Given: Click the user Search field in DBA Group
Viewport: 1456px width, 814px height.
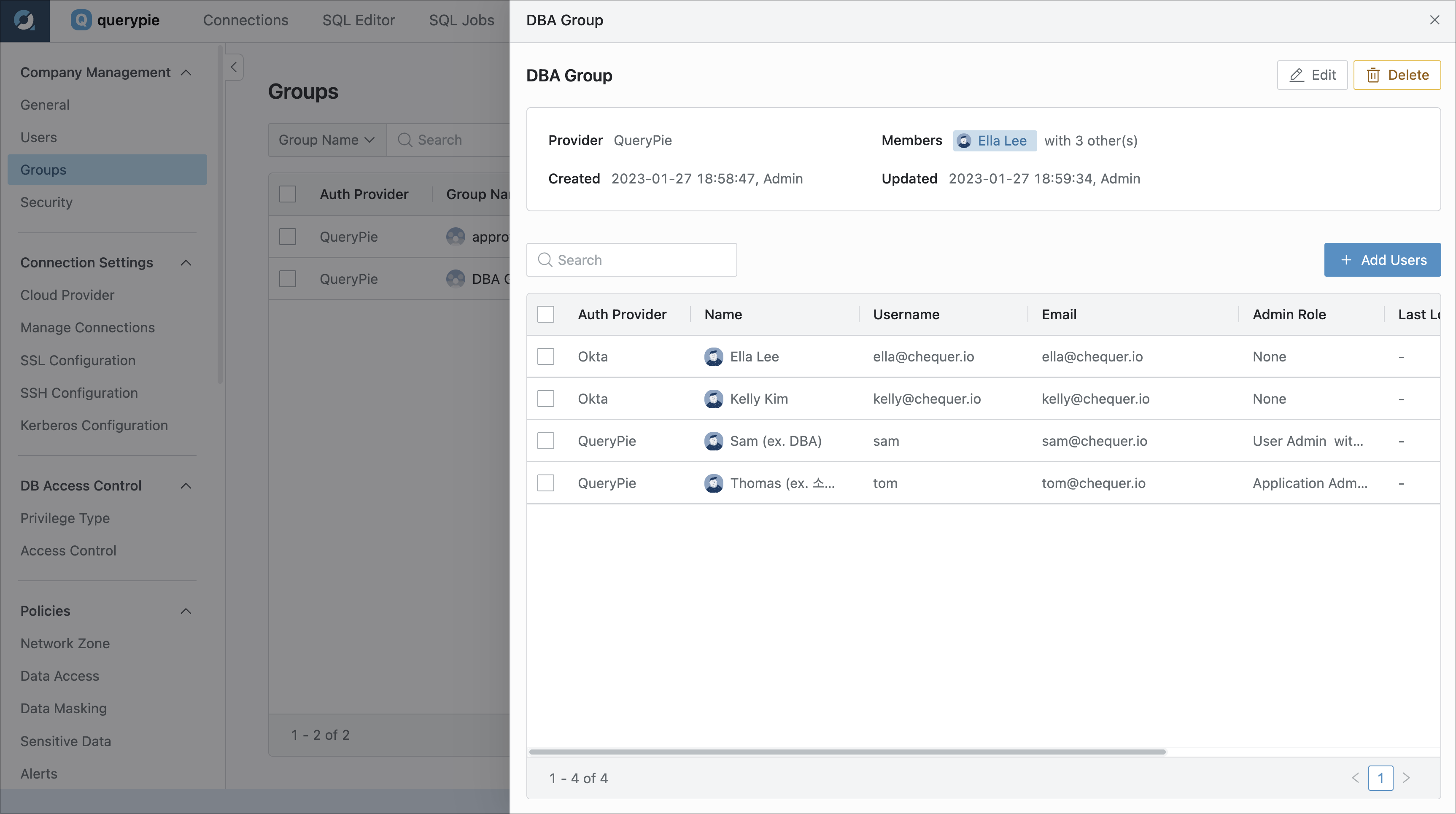Looking at the screenshot, I should point(631,260).
